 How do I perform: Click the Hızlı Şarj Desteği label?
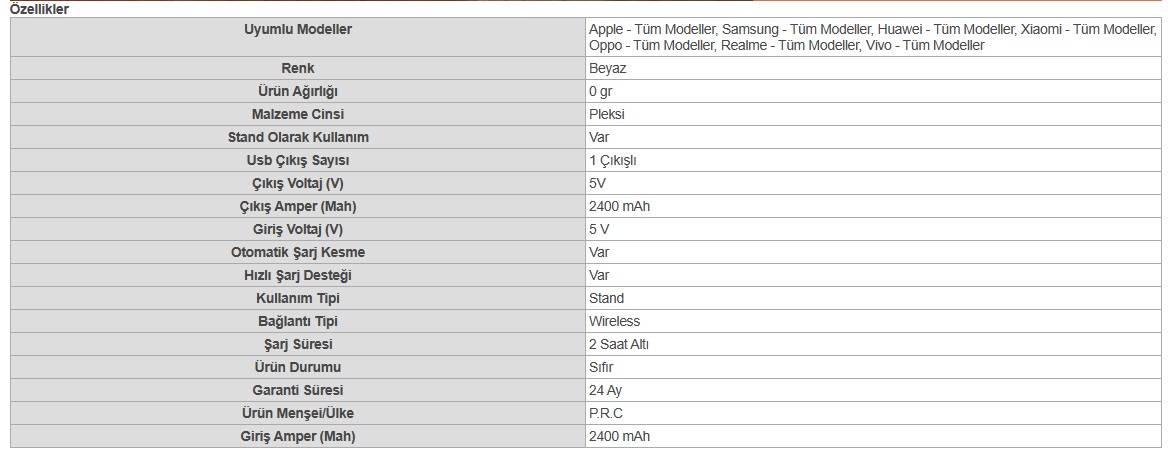[298, 275]
